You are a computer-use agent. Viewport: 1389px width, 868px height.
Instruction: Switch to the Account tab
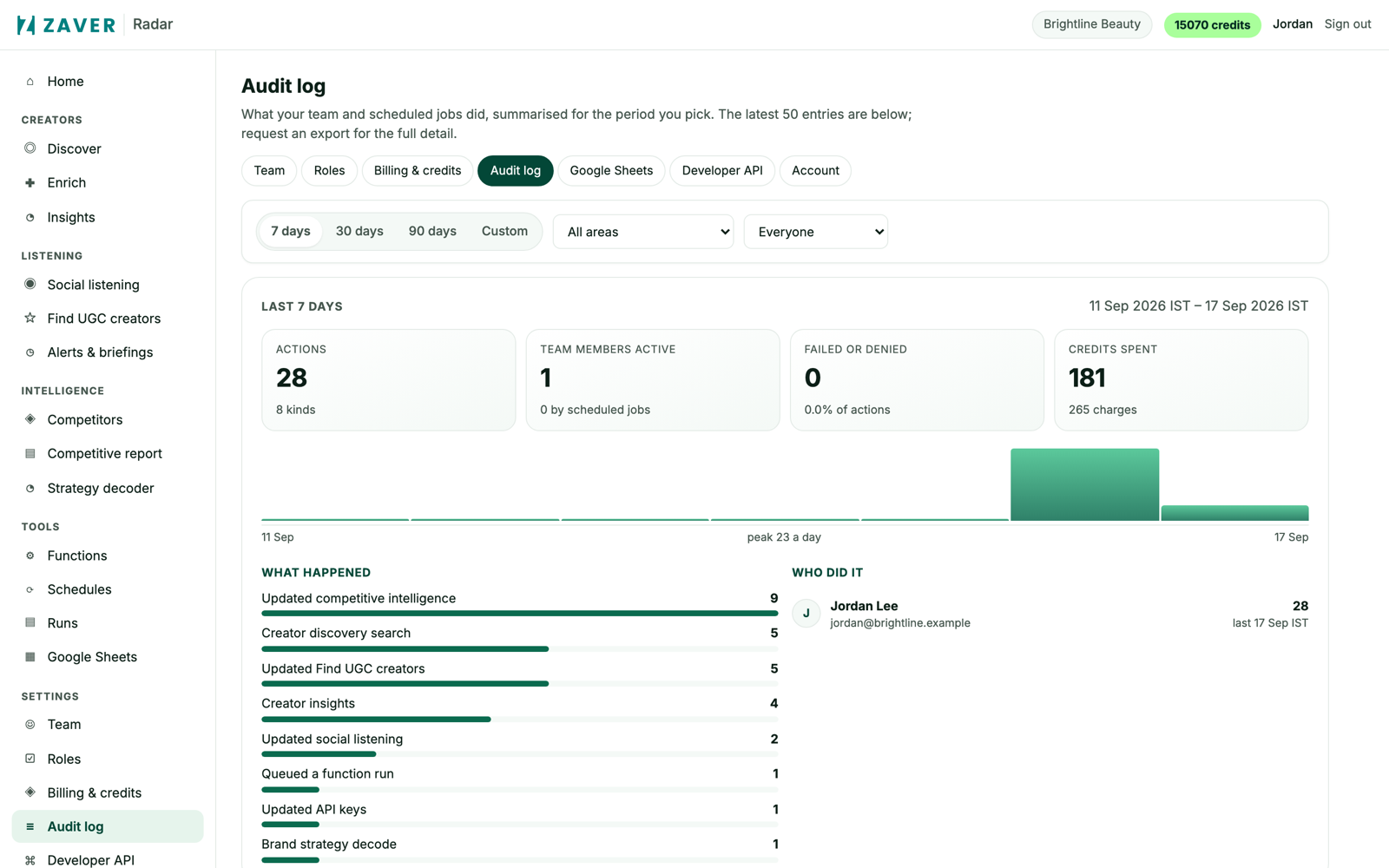click(815, 170)
